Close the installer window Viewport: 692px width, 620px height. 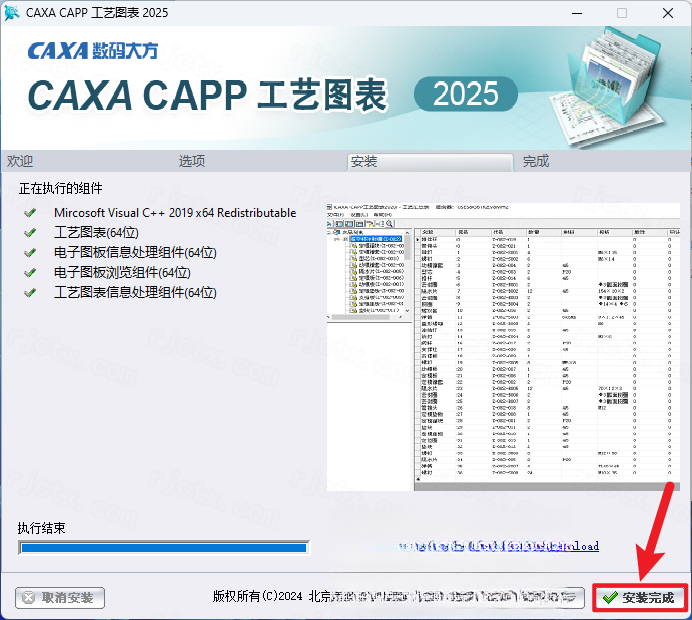[x=668, y=13]
